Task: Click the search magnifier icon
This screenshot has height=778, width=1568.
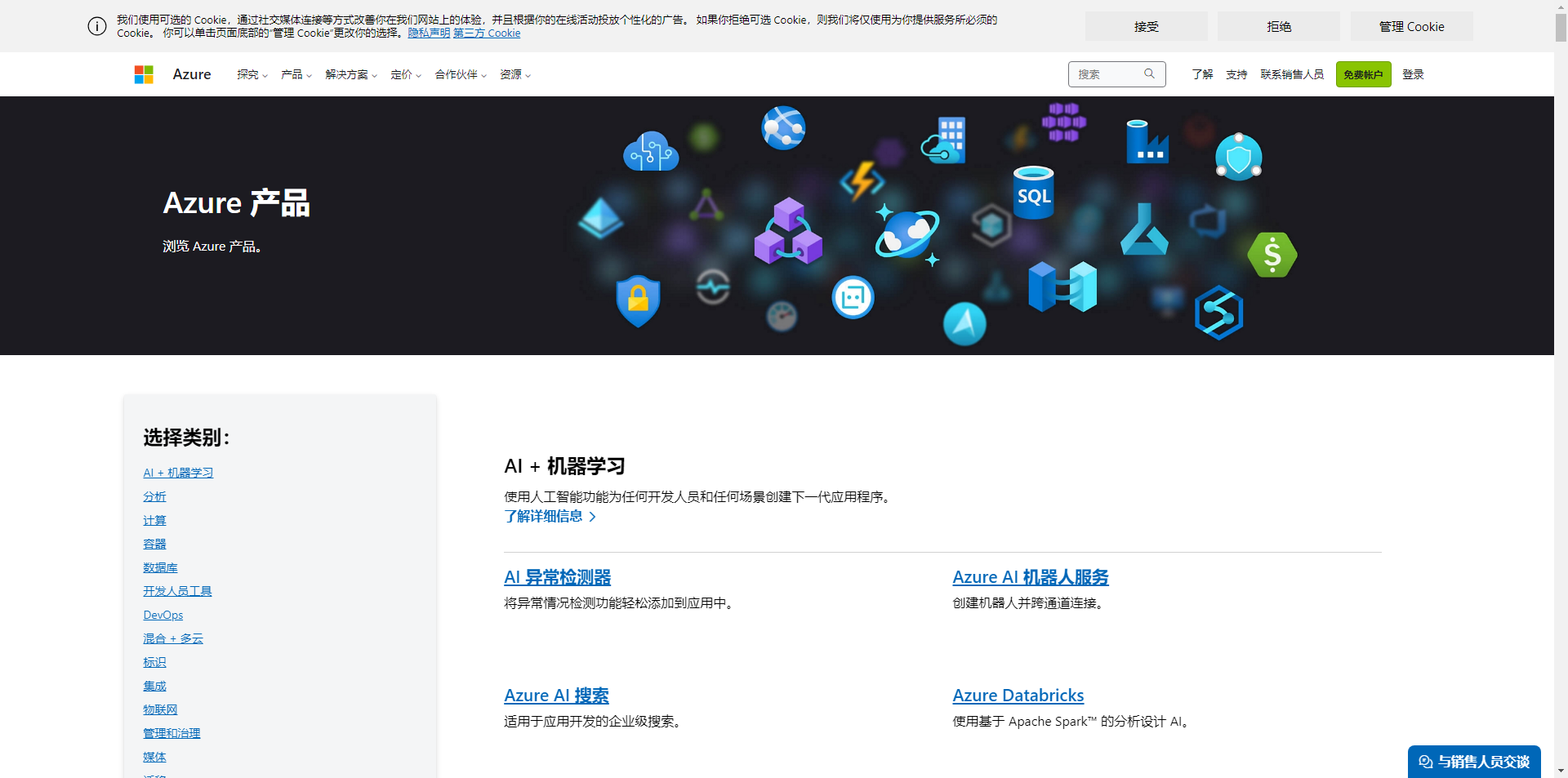Action: tap(1149, 73)
